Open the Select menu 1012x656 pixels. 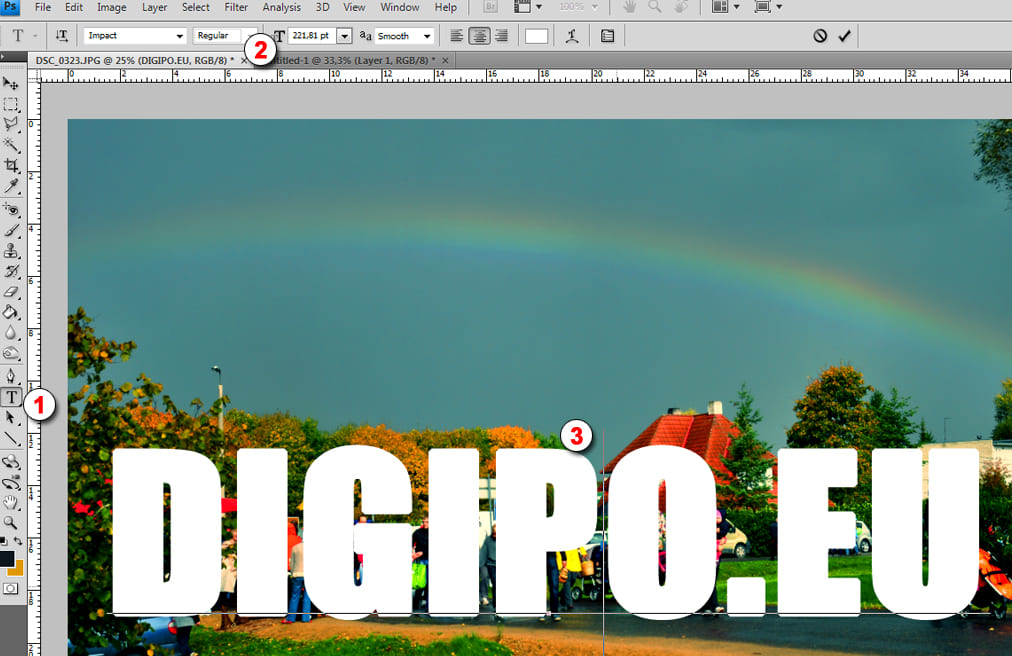click(x=196, y=7)
